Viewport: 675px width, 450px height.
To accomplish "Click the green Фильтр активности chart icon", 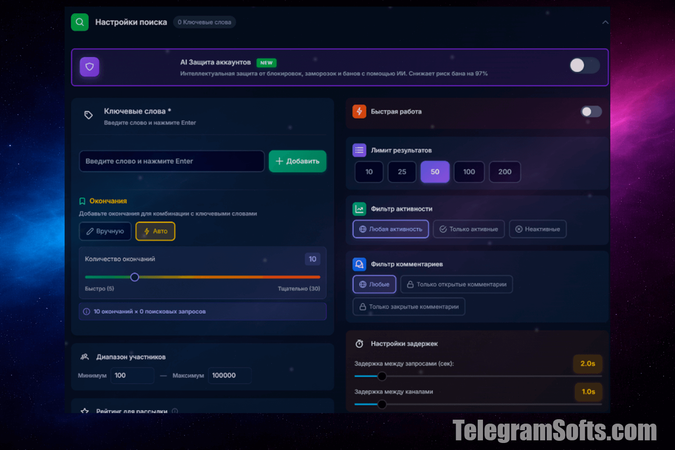I will 359,209.
